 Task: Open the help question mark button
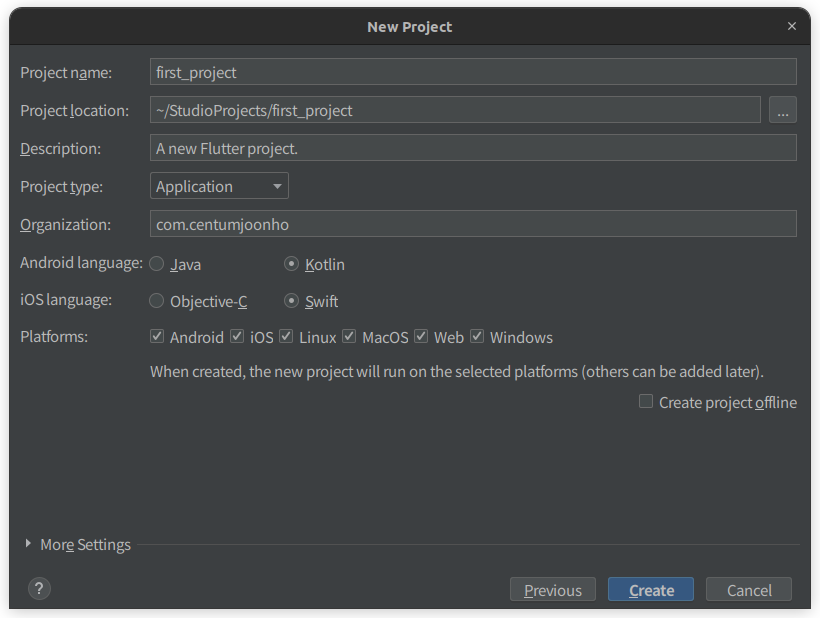point(39,589)
